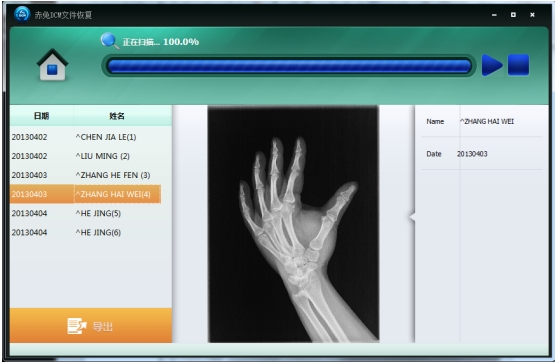Click date 20130404 beside HE JING(6)
Viewport: 556px width, 362px height.
(29, 232)
